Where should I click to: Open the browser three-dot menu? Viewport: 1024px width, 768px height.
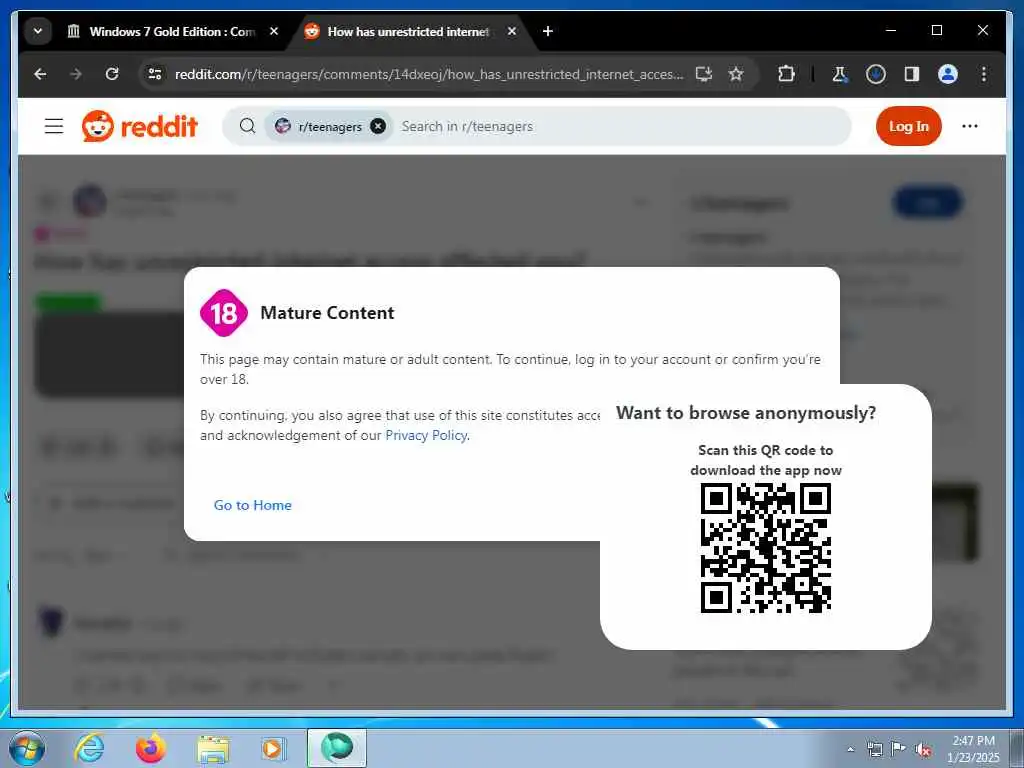point(984,74)
